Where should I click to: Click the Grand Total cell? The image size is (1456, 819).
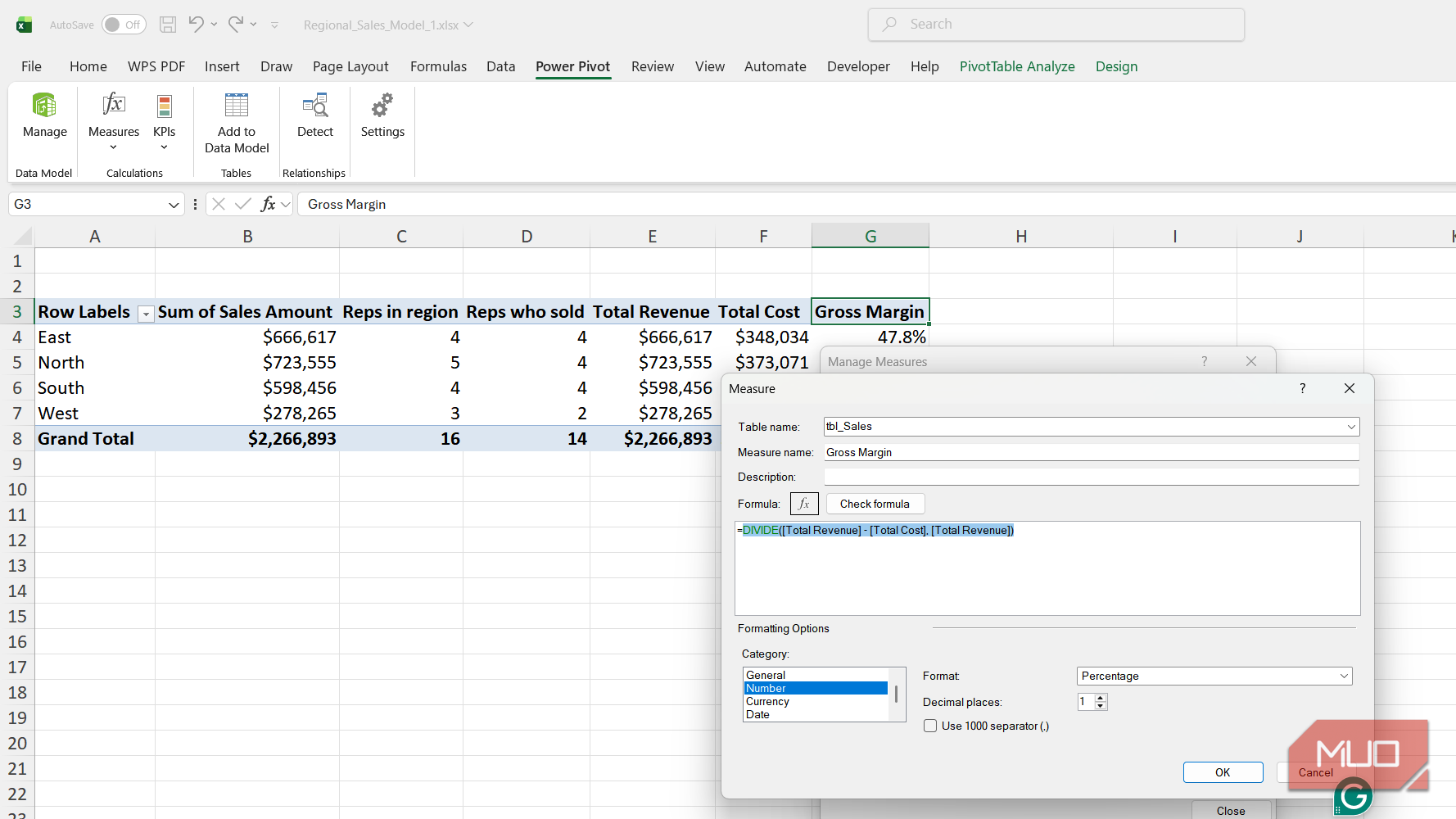pos(95,439)
